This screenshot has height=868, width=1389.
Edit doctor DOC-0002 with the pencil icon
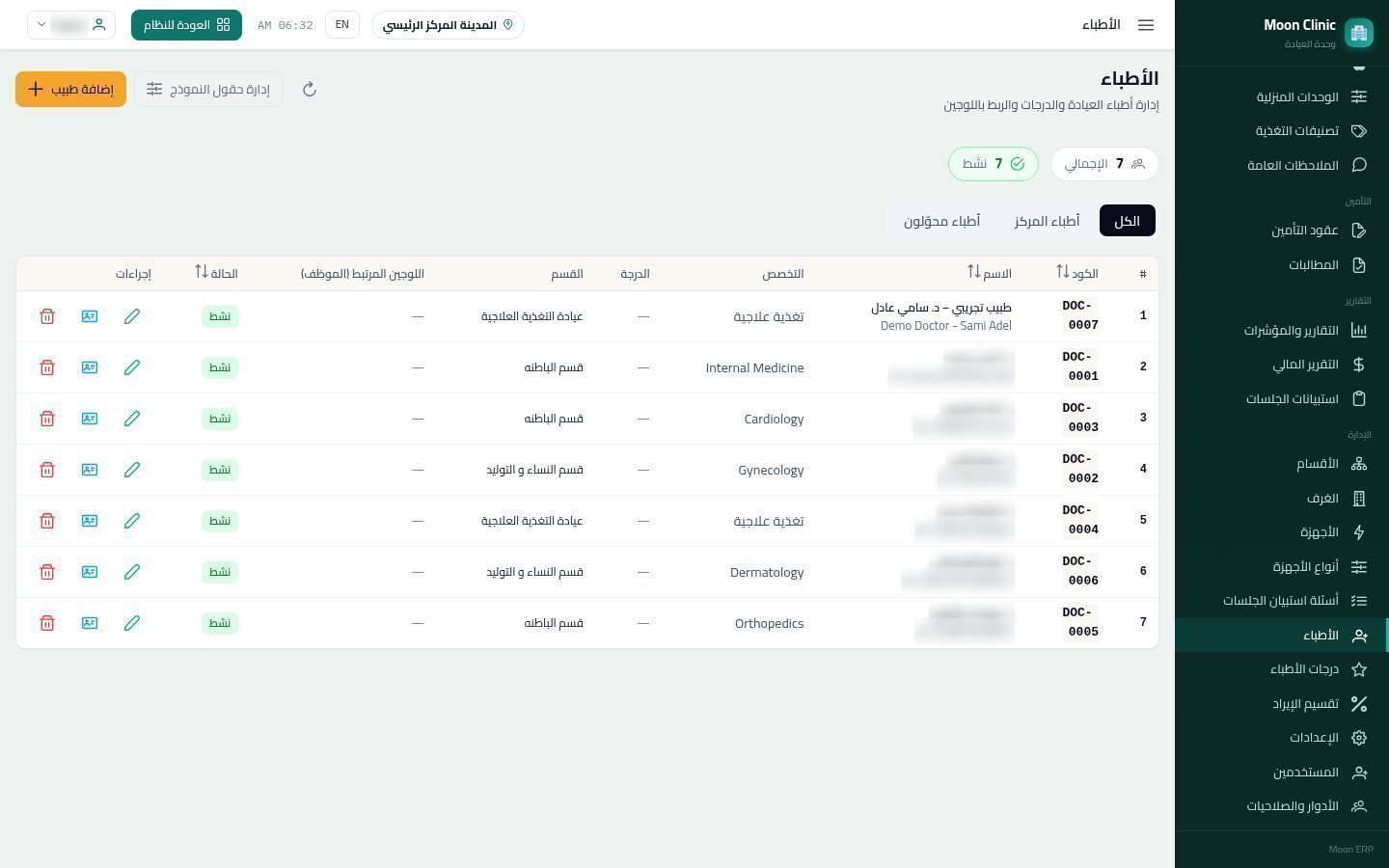tap(132, 470)
